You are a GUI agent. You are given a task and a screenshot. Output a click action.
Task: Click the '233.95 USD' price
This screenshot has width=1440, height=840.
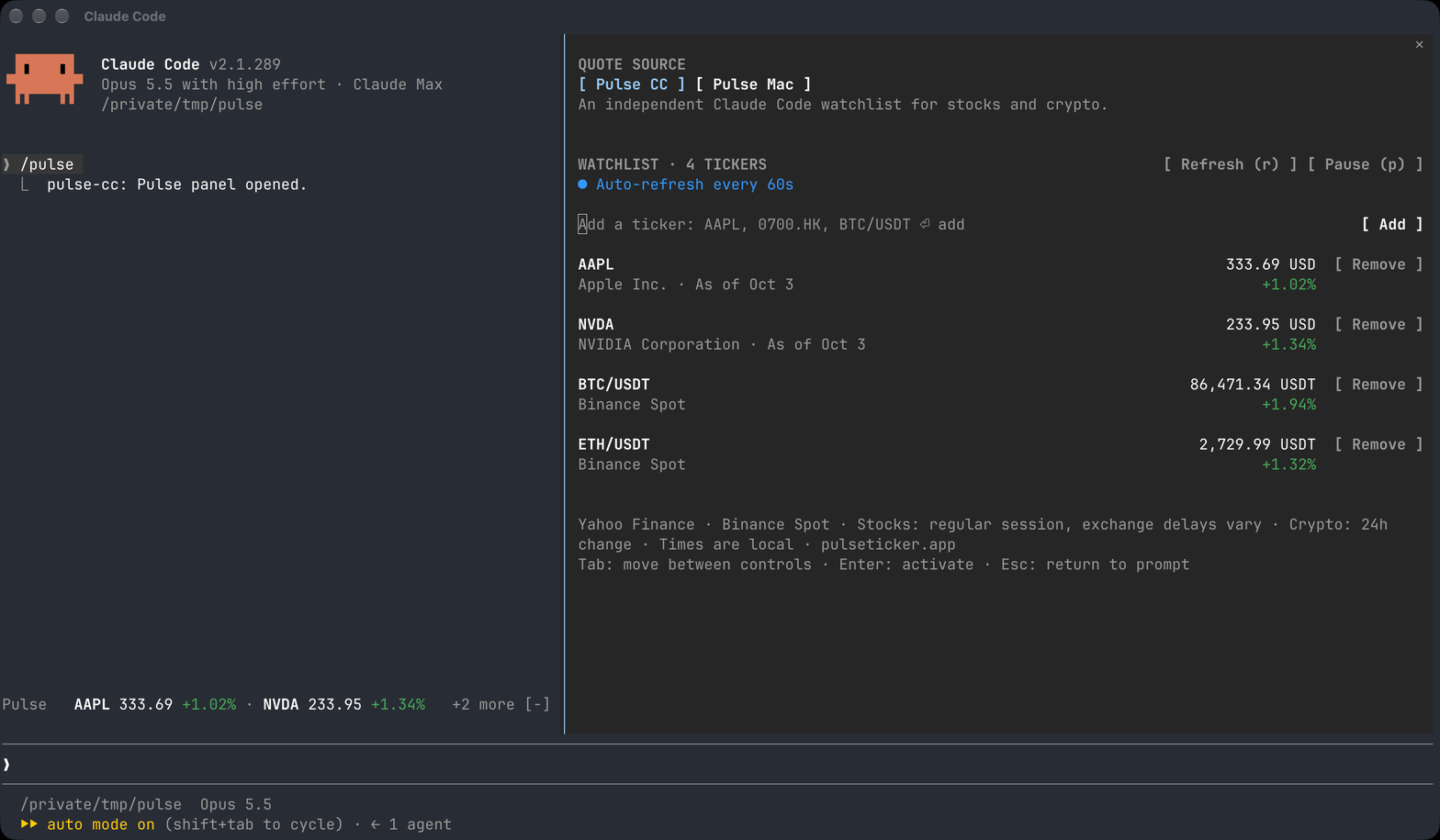click(1271, 324)
